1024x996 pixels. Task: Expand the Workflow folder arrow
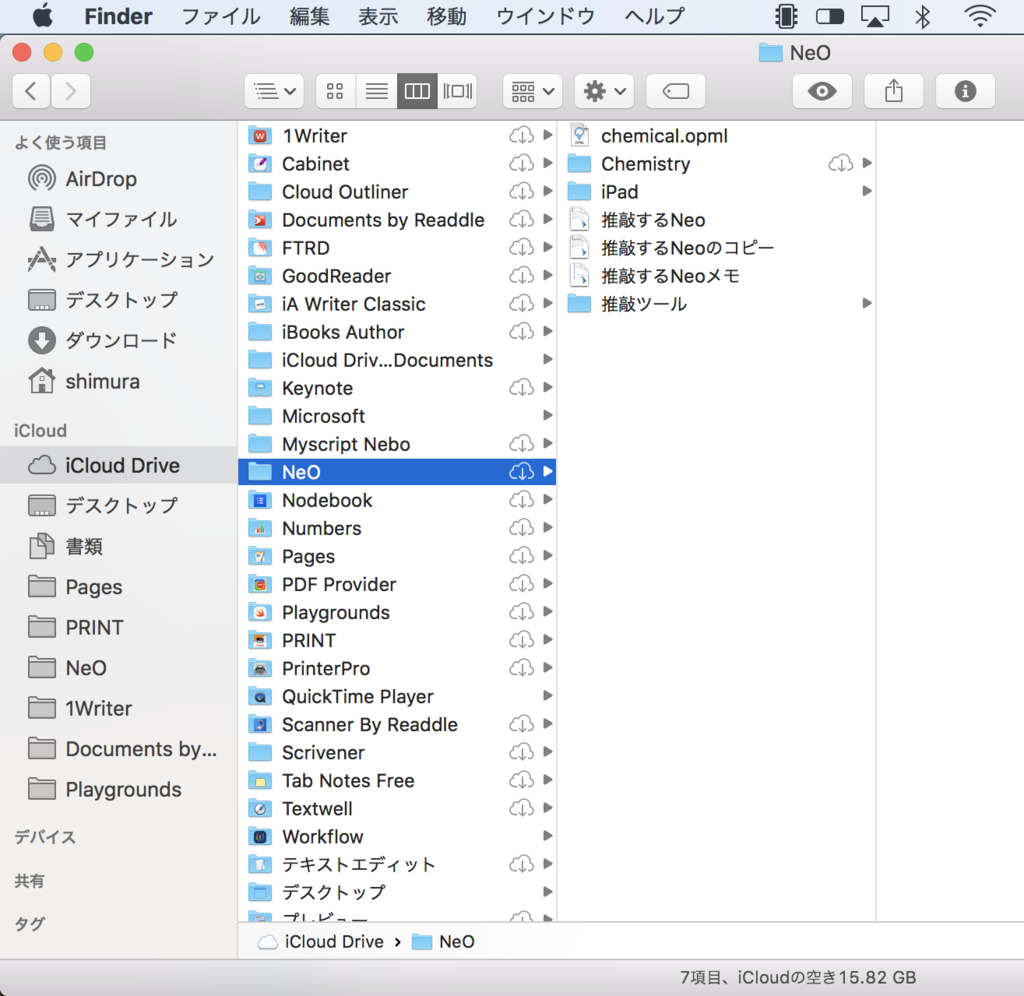tap(547, 836)
